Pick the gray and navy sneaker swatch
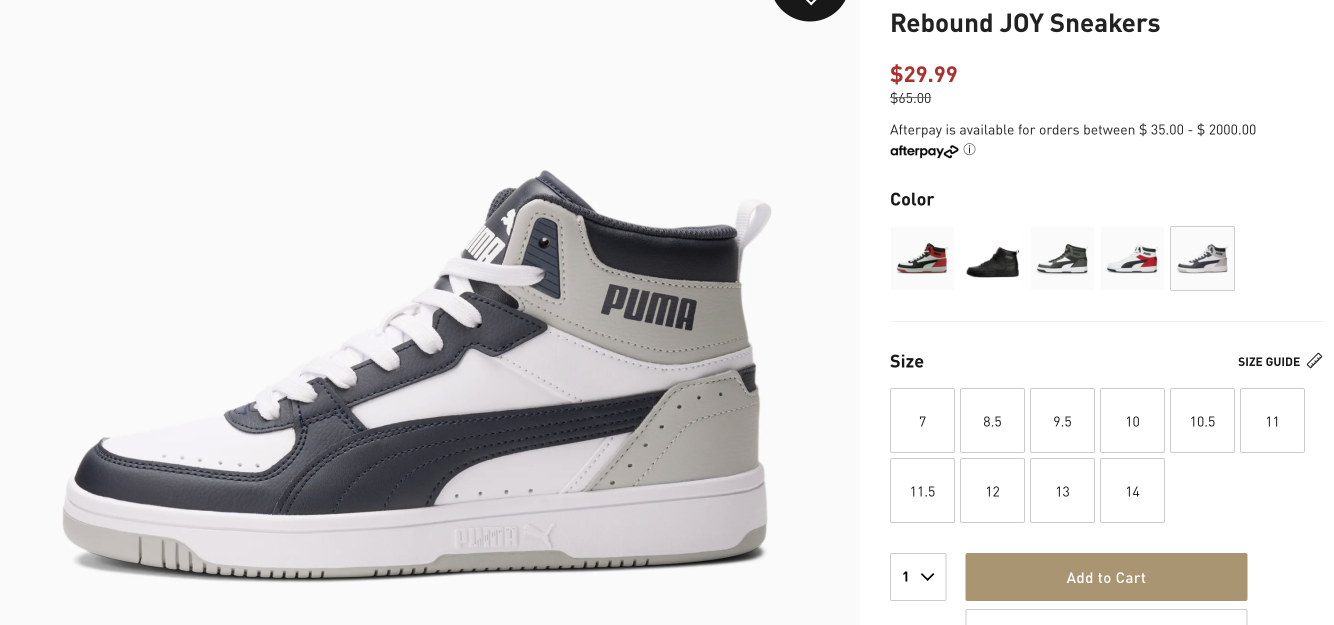The width and height of the screenshot is (1334, 625). (x=1202, y=258)
